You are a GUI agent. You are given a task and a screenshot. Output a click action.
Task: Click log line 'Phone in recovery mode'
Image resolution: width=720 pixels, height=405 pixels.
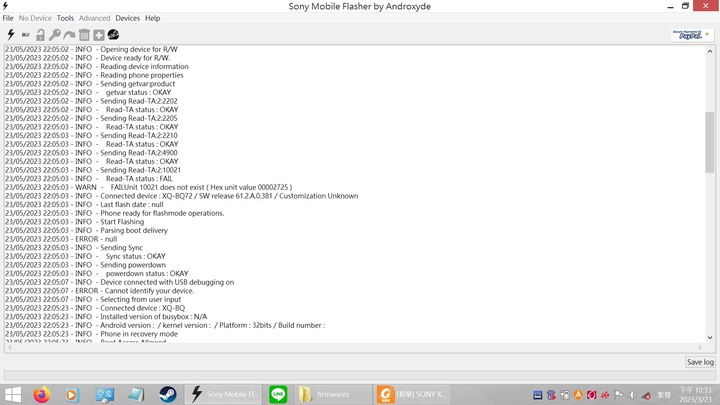[91, 334]
